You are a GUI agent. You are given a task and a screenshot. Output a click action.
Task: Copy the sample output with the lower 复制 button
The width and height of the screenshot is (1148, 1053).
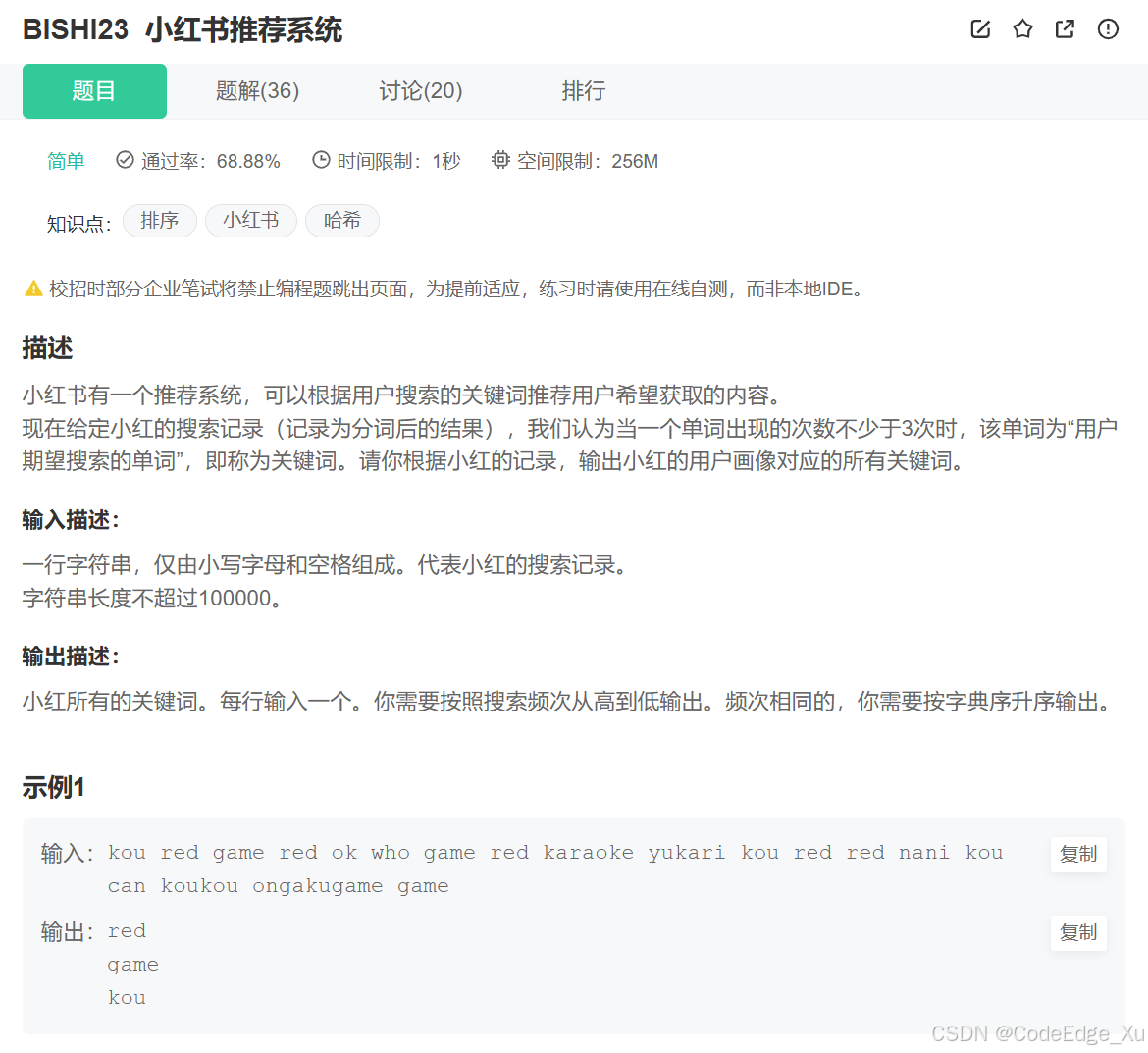tap(1078, 933)
